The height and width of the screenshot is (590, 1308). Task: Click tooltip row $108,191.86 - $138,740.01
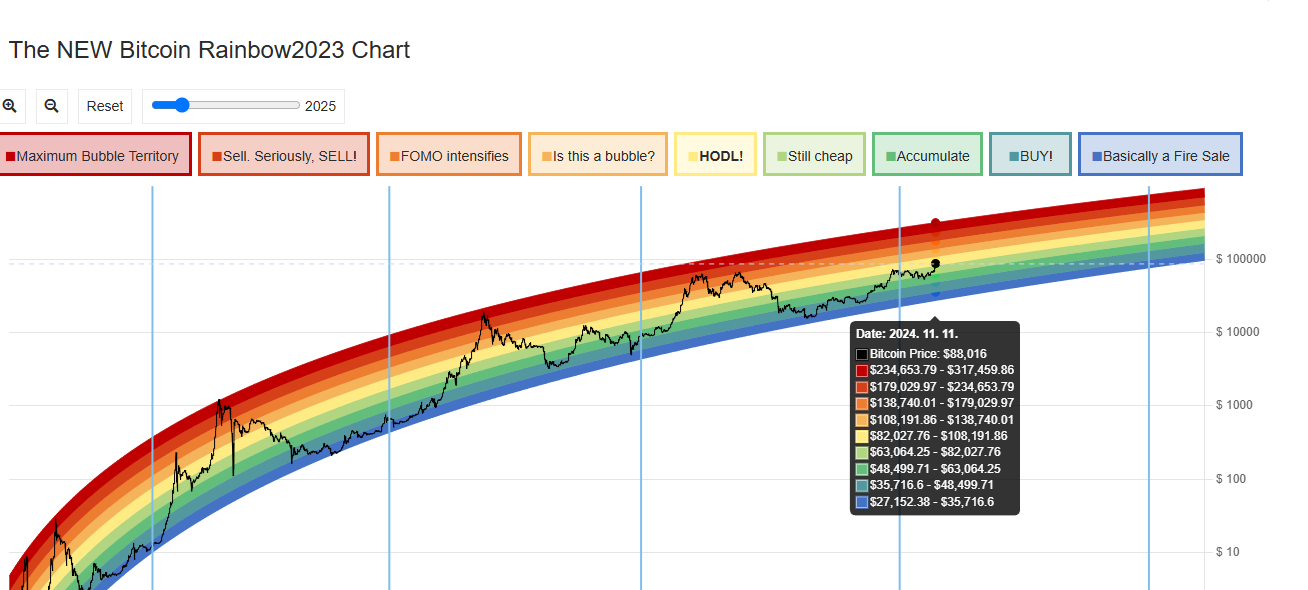coord(935,420)
